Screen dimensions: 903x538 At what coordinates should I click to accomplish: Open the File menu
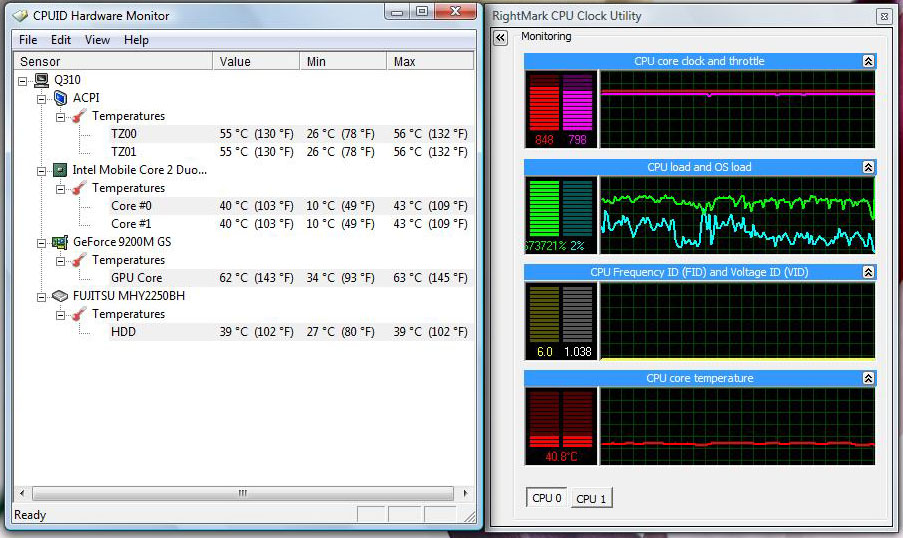(x=28, y=40)
